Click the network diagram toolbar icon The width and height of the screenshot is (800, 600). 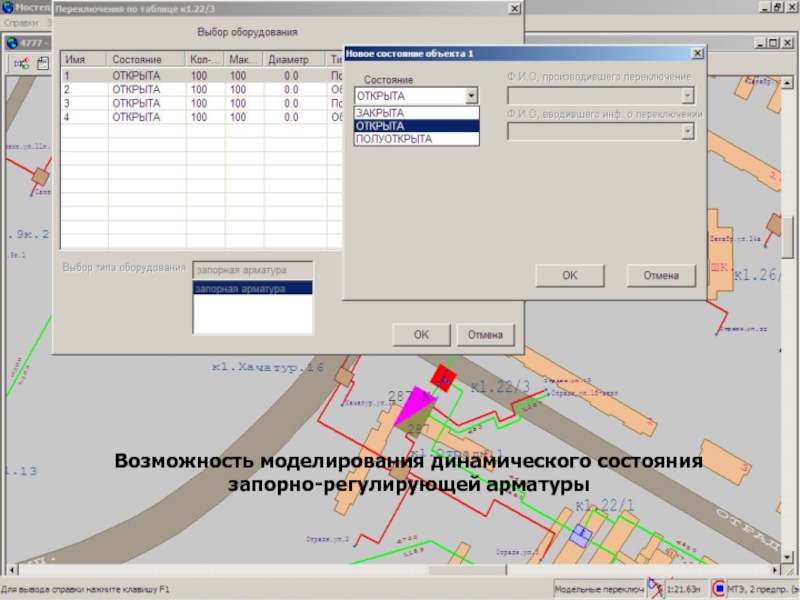tap(20, 64)
